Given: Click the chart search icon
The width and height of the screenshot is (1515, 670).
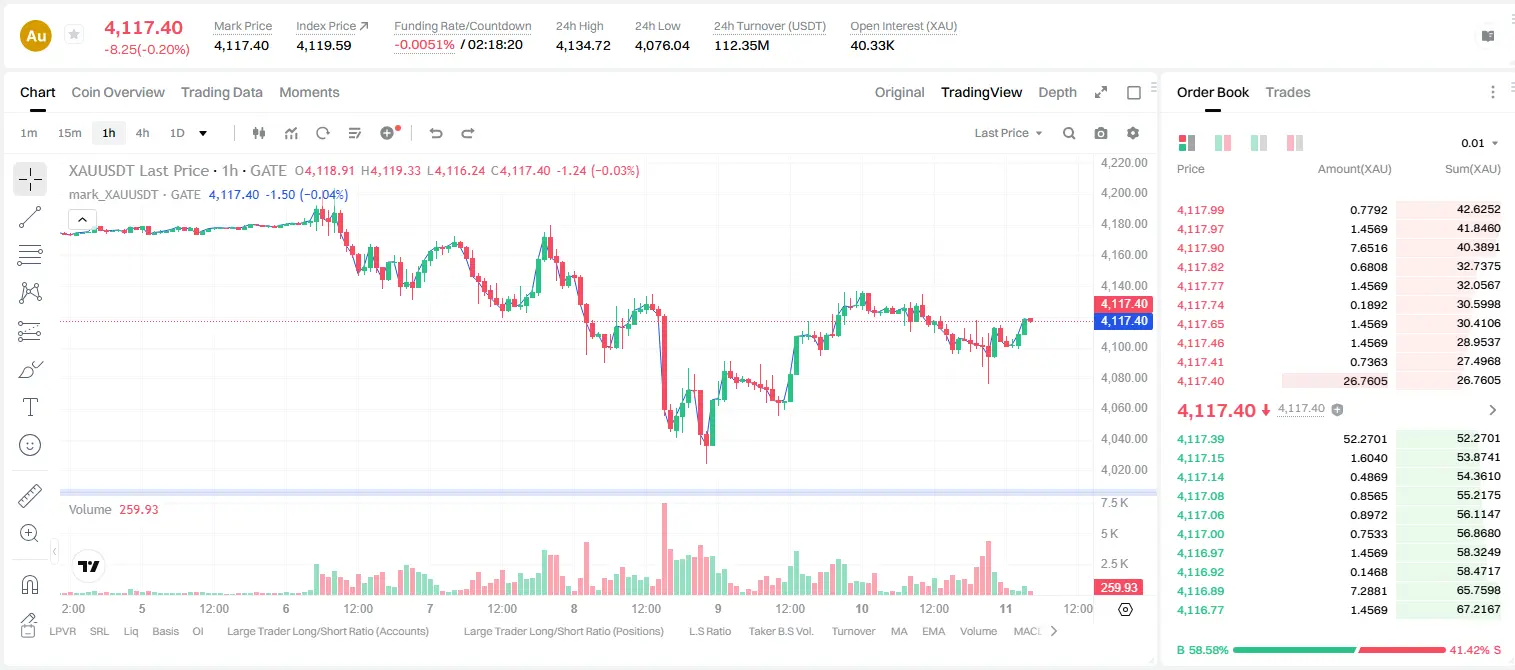Looking at the screenshot, I should click(x=1069, y=133).
